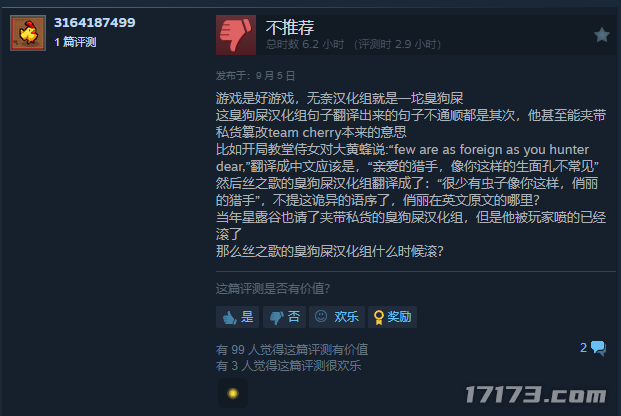Open the "不推荐" review title

click(x=290, y=27)
